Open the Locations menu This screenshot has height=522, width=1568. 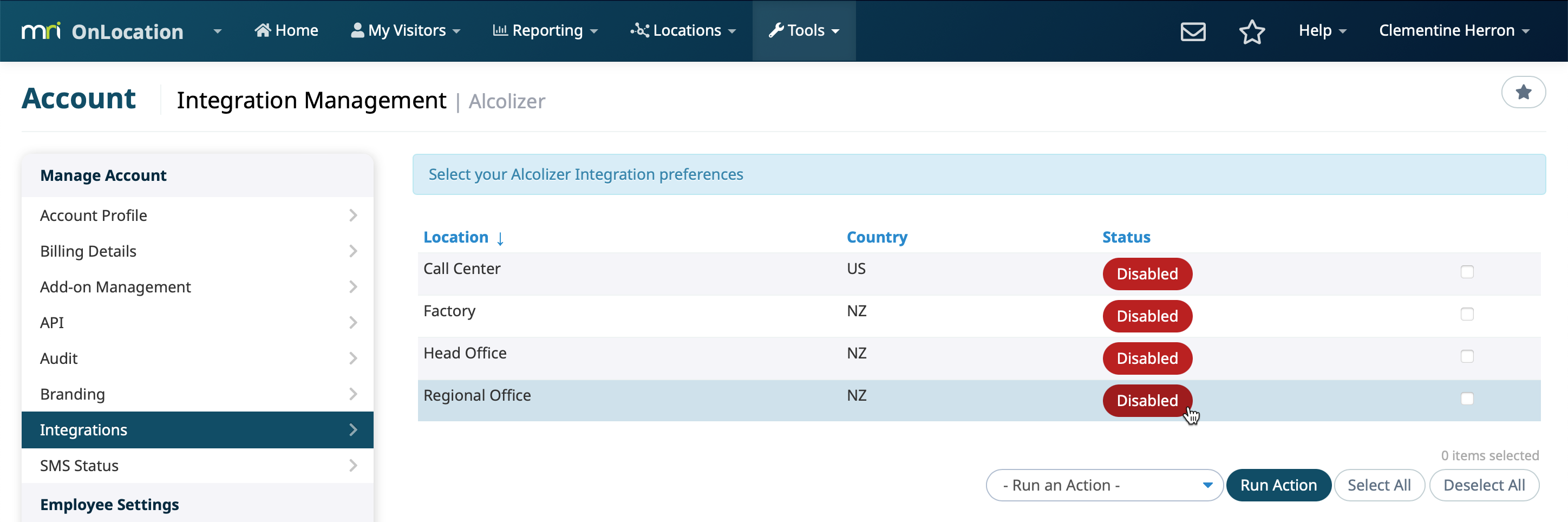click(683, 30)
